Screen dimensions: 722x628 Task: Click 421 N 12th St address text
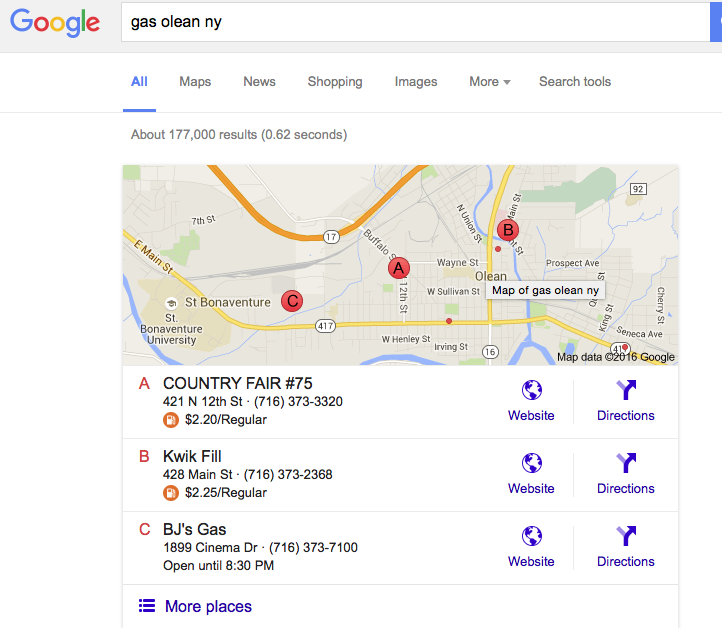click(202, 401)
